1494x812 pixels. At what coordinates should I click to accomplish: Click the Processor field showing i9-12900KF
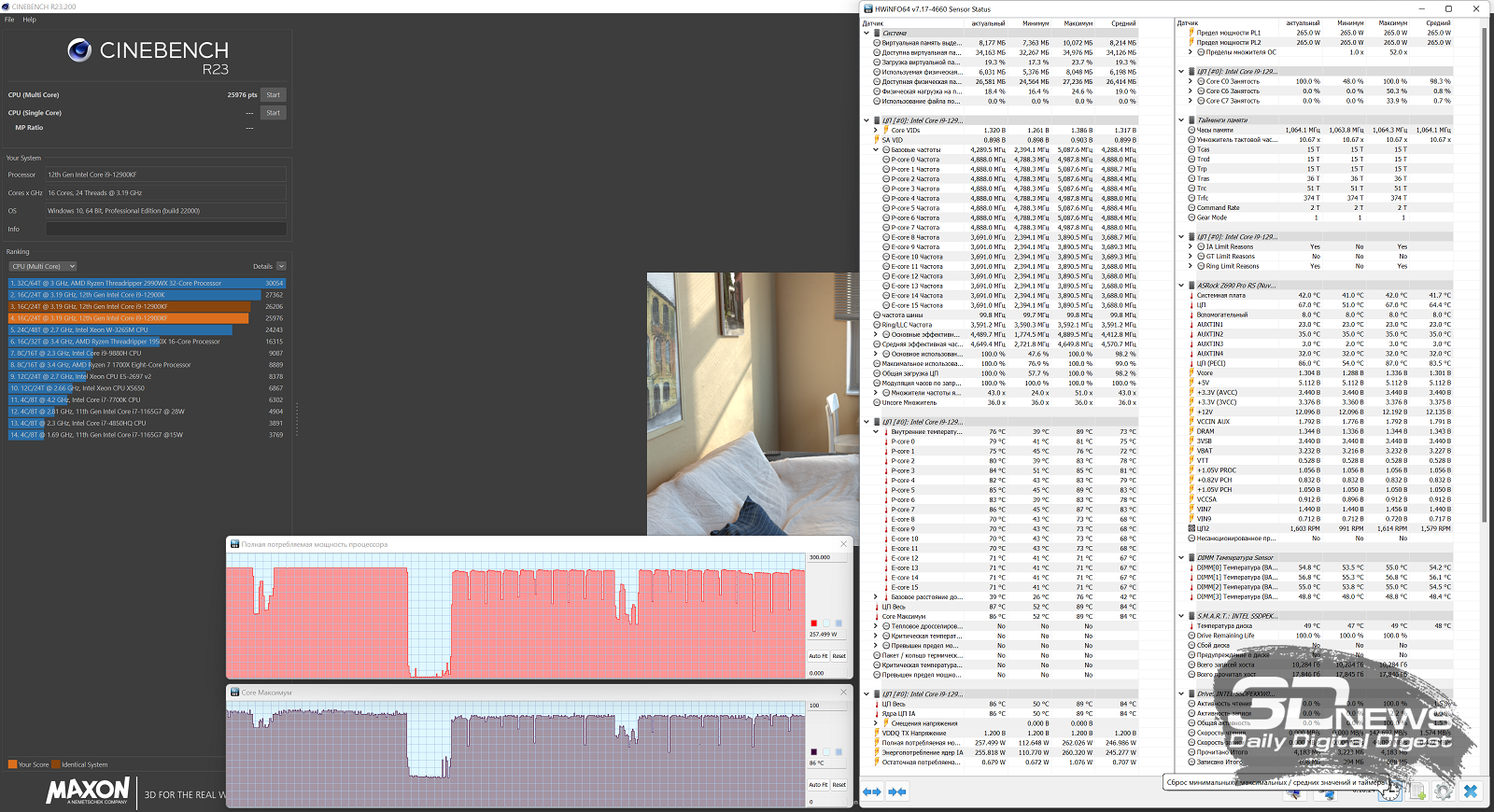166,175
